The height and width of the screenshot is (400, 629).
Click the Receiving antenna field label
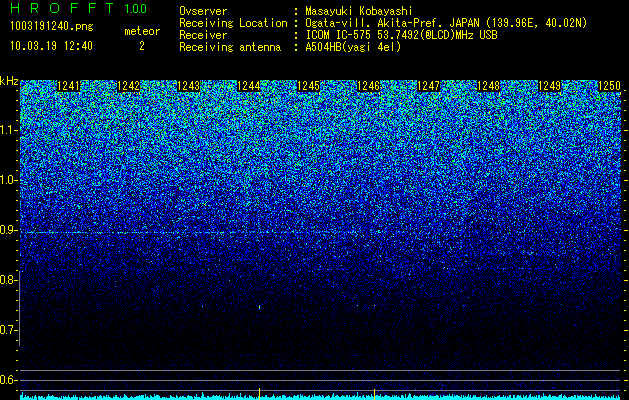tap(230, 47)
